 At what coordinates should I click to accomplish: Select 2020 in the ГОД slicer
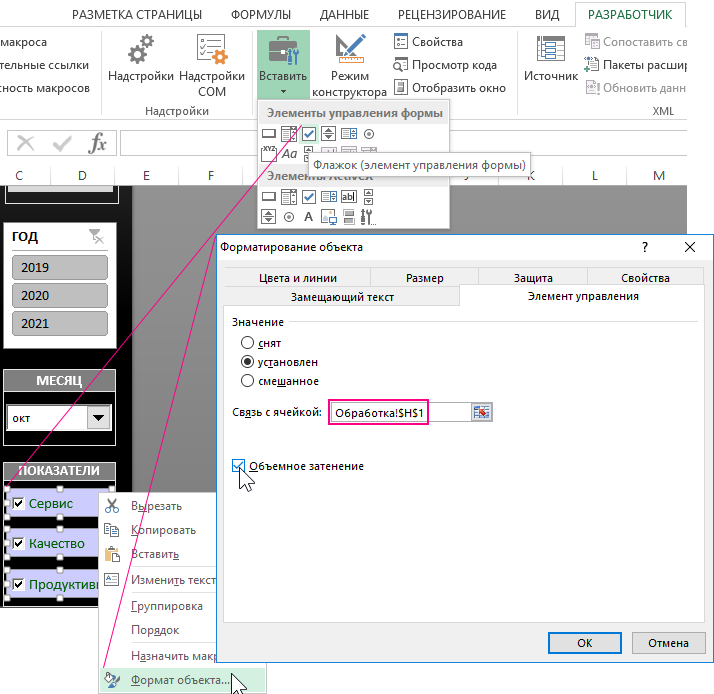[59, 296]
